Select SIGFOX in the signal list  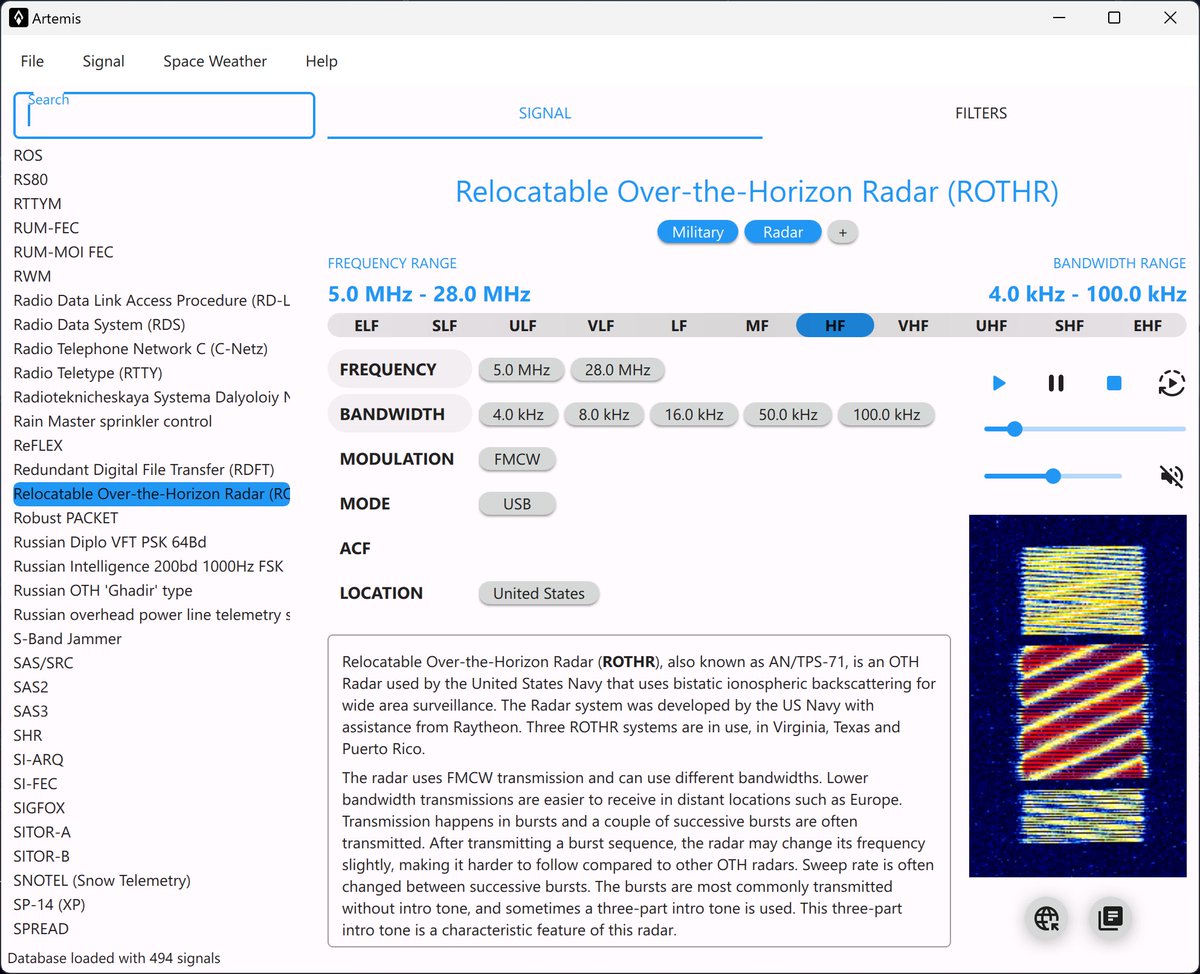pos(152,808)
